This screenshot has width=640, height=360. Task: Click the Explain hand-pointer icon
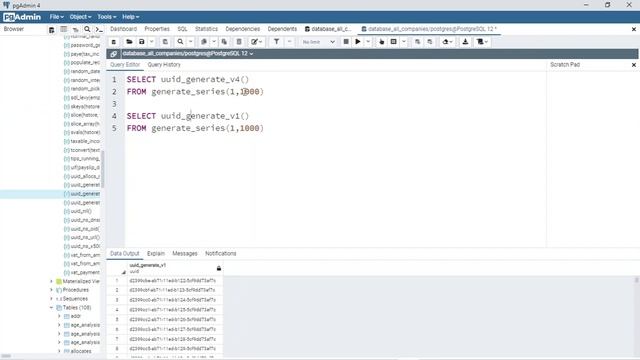point(382,42)
